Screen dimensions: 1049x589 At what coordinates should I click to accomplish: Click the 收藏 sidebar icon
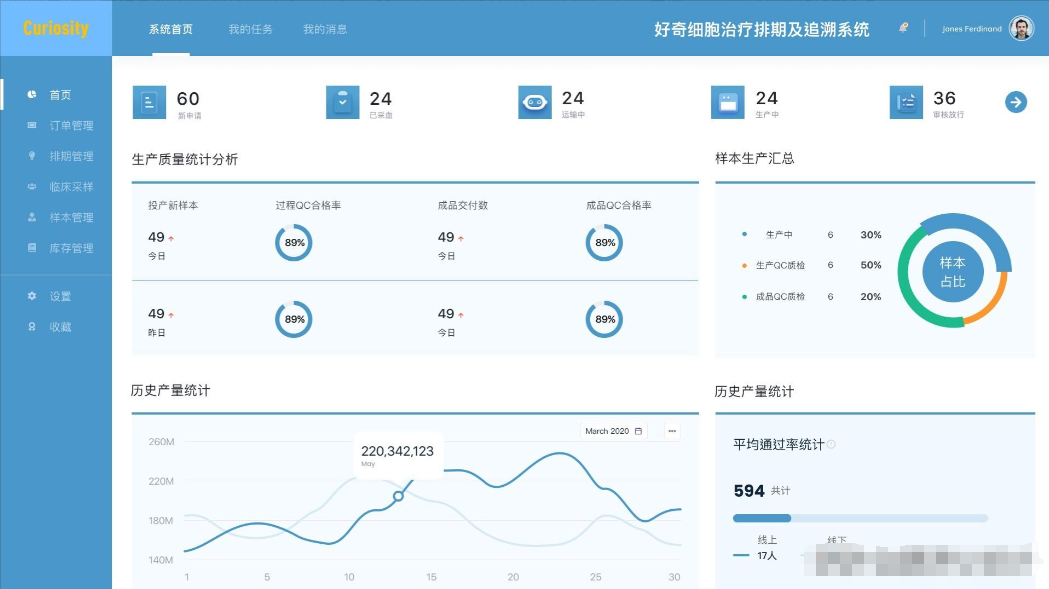point(31,327)
